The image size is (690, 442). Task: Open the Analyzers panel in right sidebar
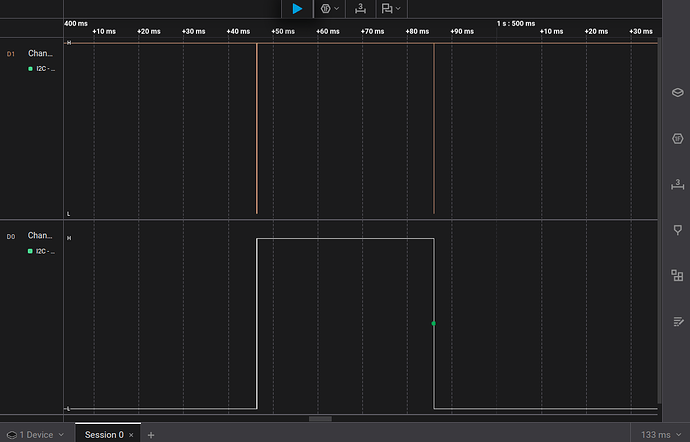(x=678, y=139)
